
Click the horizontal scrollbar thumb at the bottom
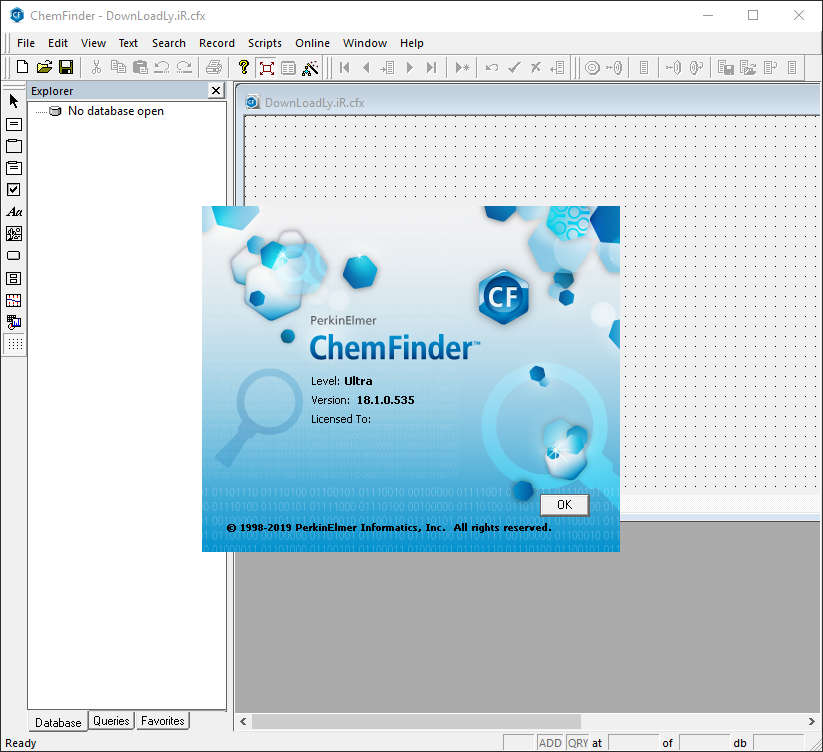click(415, 721)
